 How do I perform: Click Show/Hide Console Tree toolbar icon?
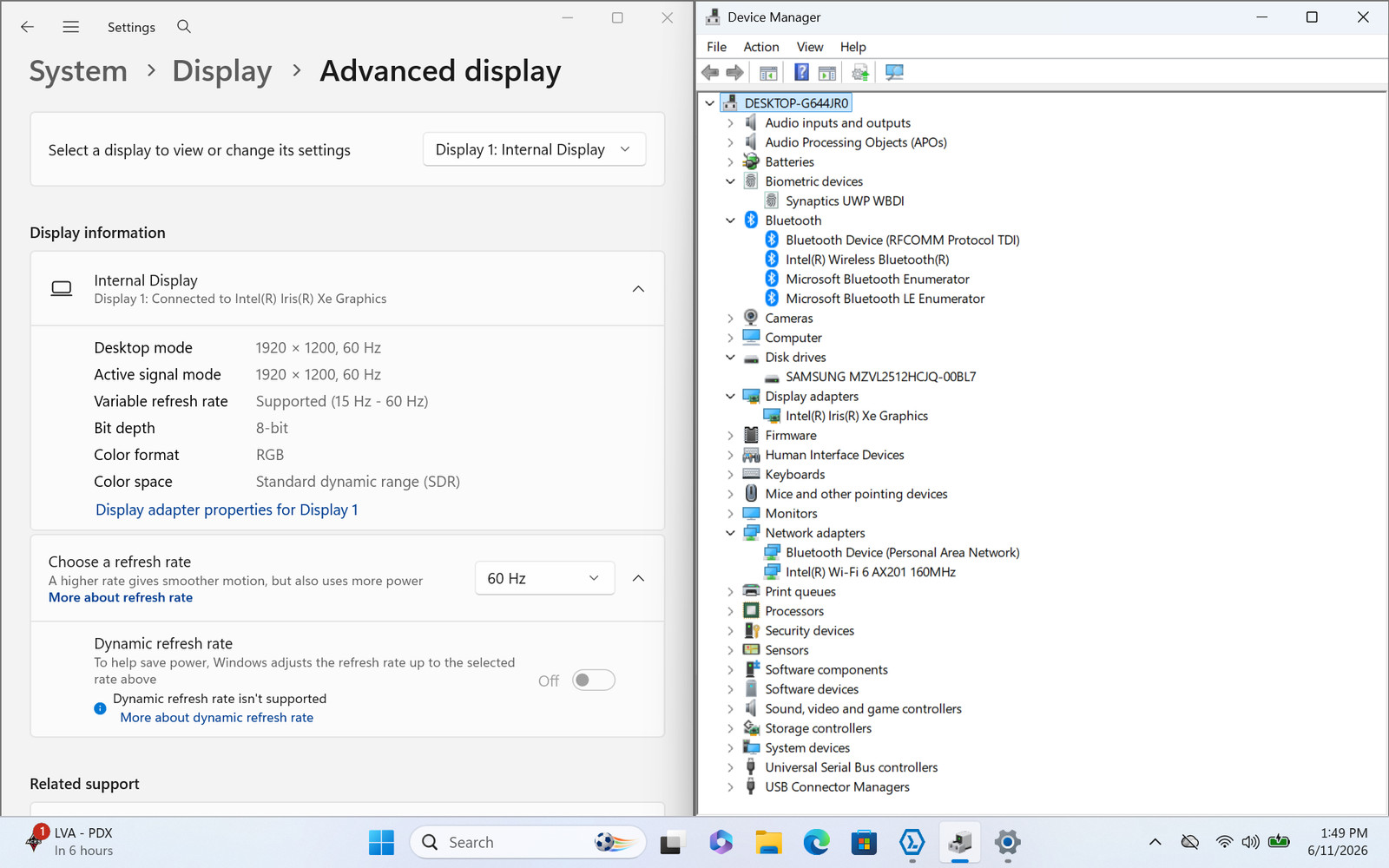768,73
